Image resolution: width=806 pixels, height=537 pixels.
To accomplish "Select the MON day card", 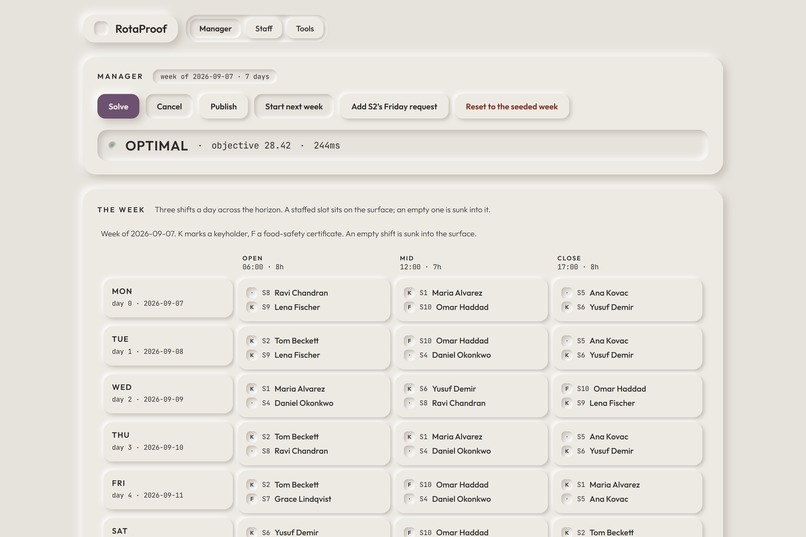I will 168,297.
